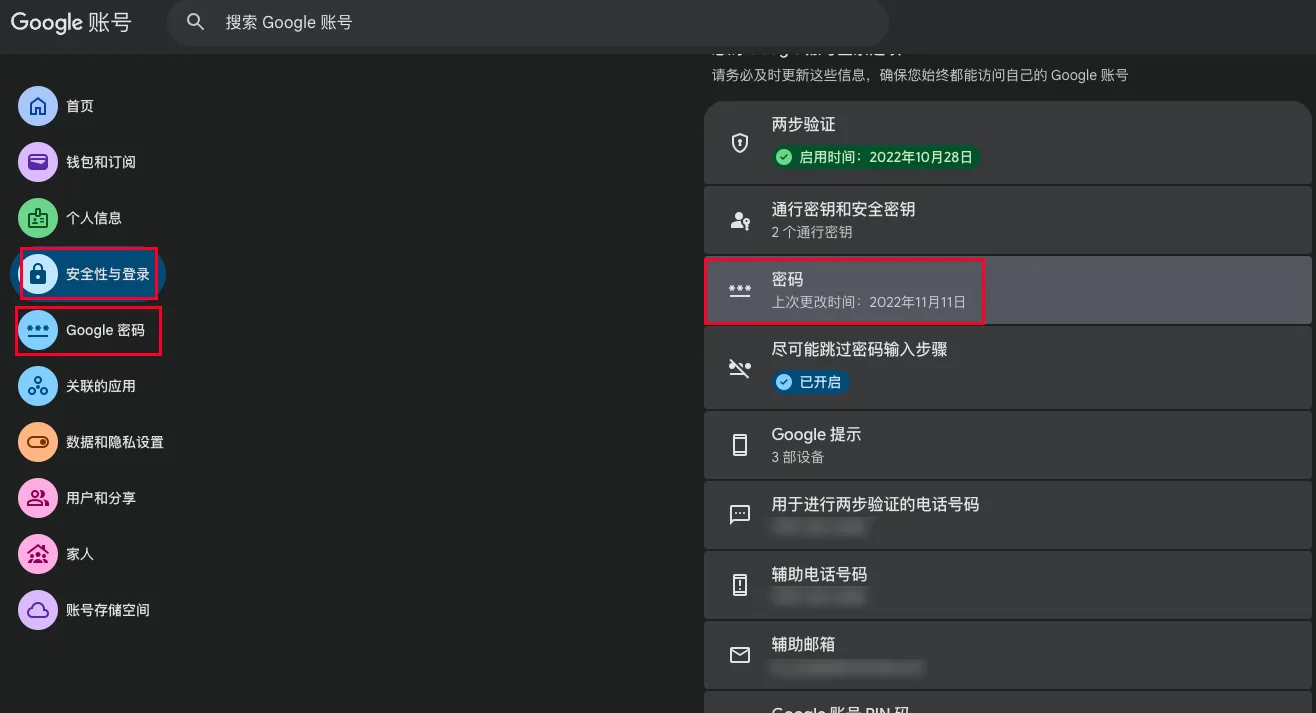Open the 辅助邮箱 setting
This screenshot has width=1316, height=713.
pyautogui.click(x=1008, y=655)
